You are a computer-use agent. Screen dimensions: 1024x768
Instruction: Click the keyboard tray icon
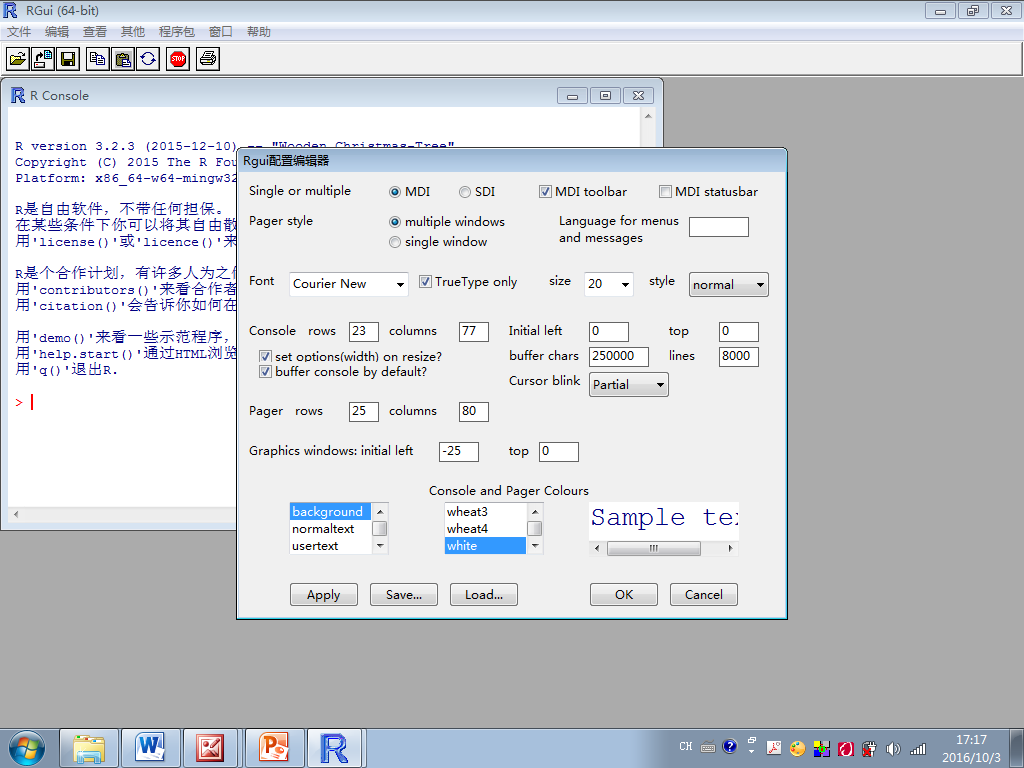point(708,747)
